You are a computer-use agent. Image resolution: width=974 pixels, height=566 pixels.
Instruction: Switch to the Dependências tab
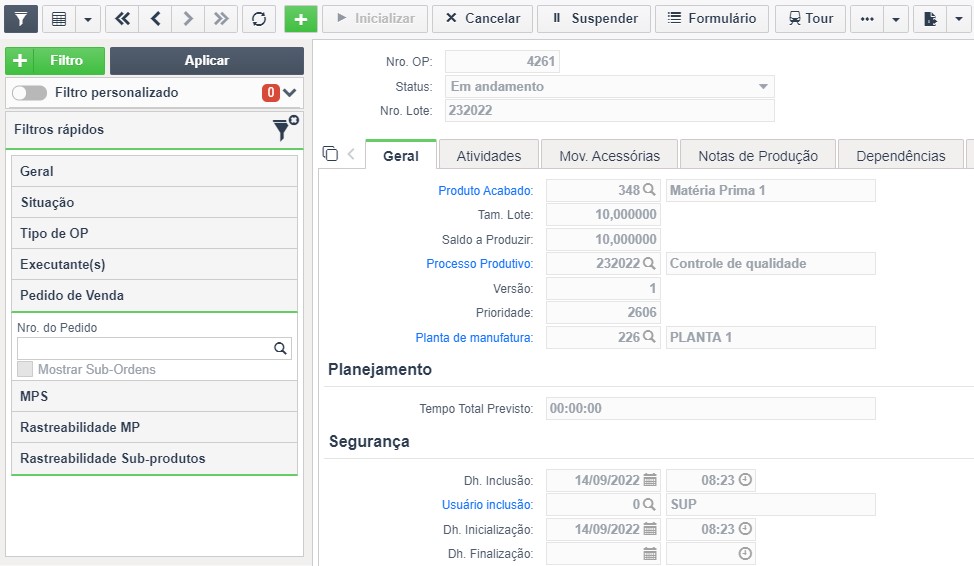tap(901, 156)
